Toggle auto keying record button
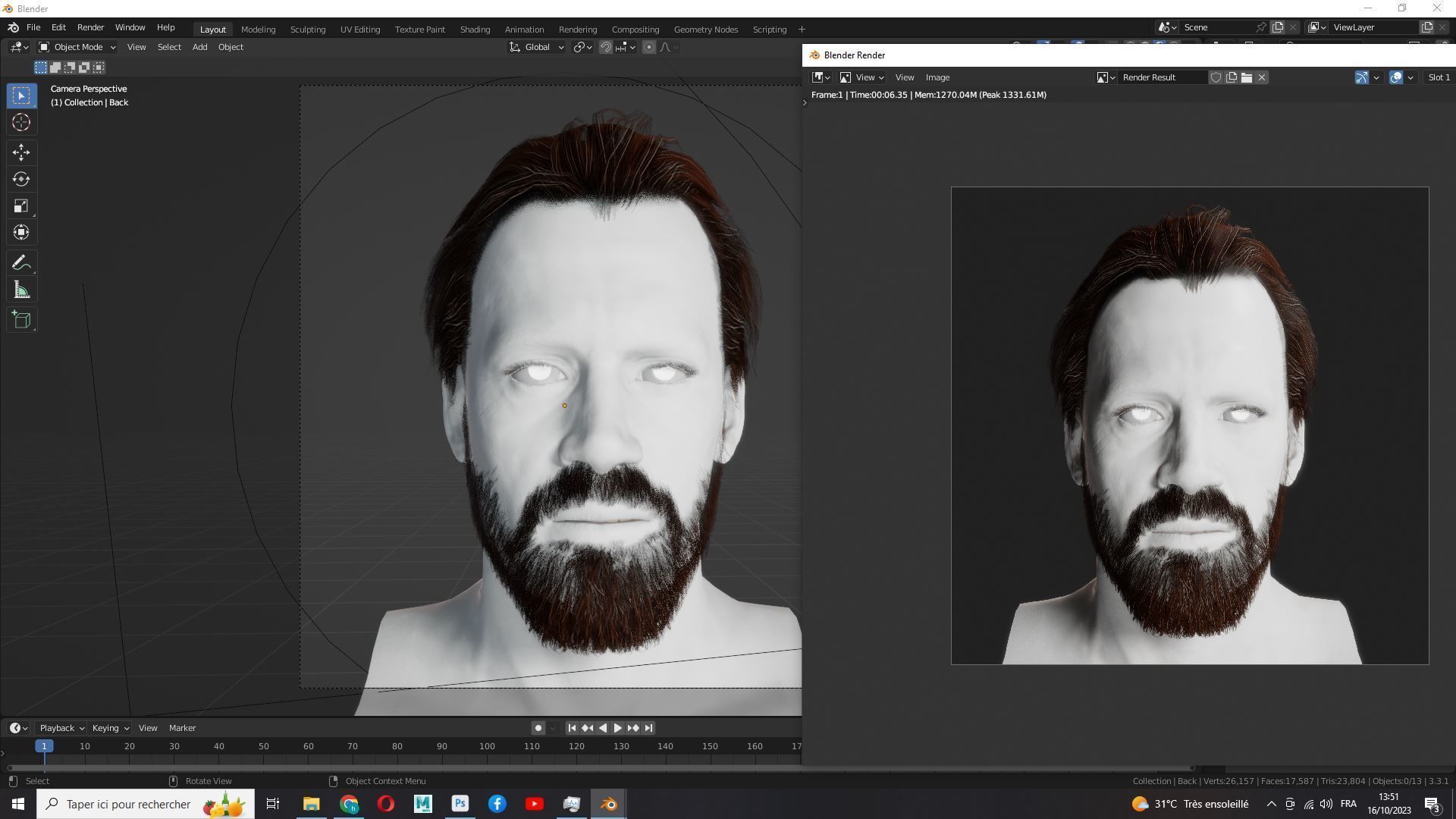Image resolution: width=1456 pixels, height=819 pixels. click(x=538, y=728)
